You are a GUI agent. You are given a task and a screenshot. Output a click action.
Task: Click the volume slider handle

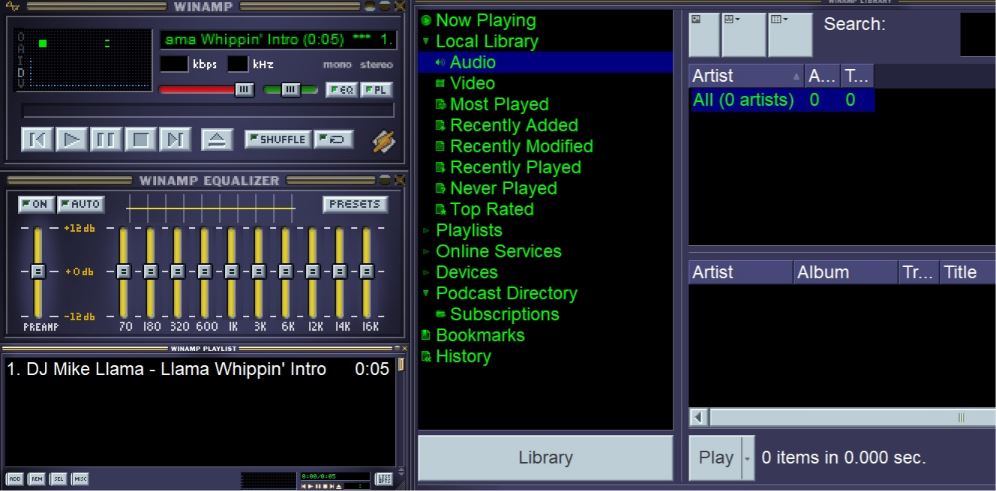[245, 90]
